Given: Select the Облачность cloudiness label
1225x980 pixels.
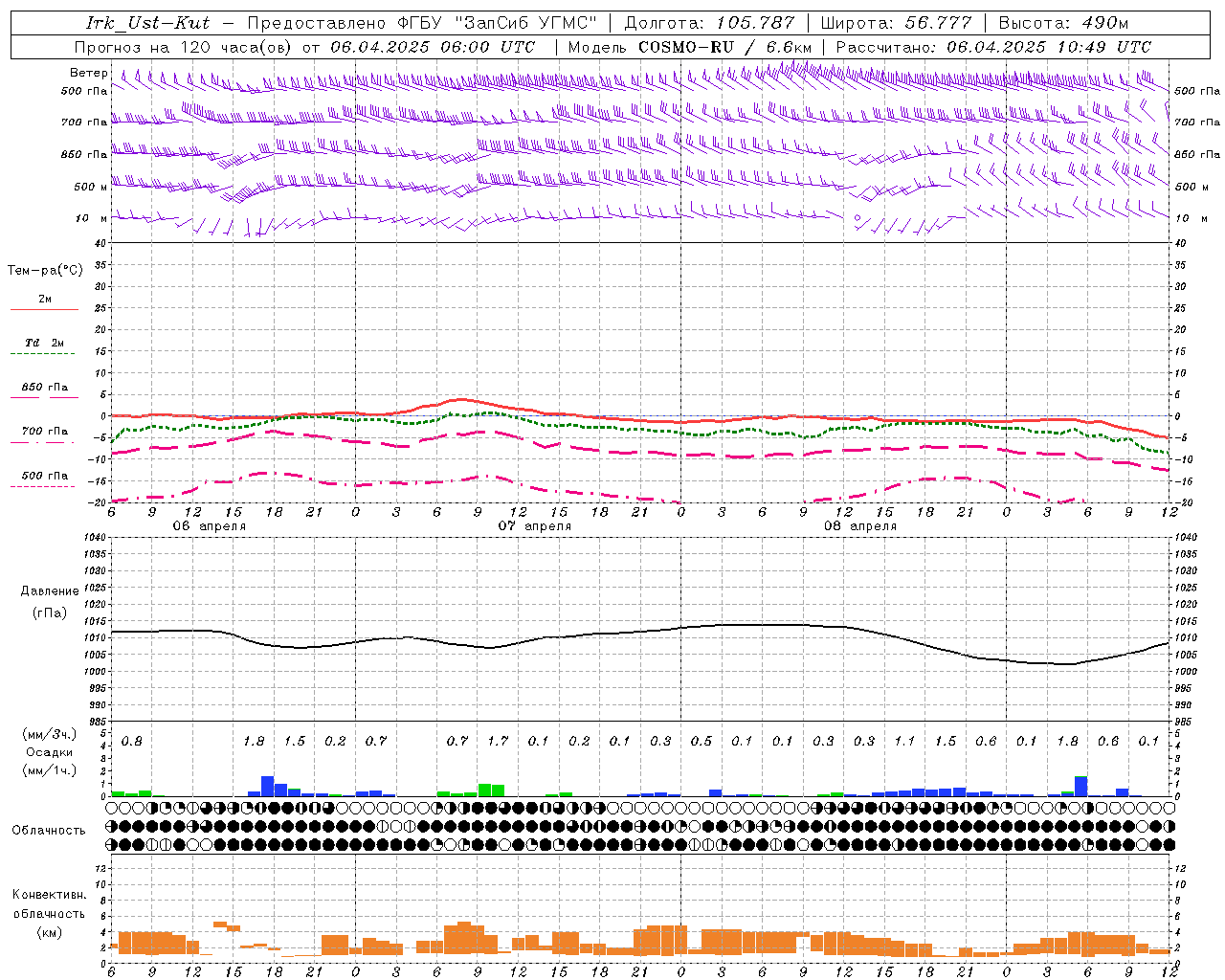Looking at the screenshot, I should point(49,831).
